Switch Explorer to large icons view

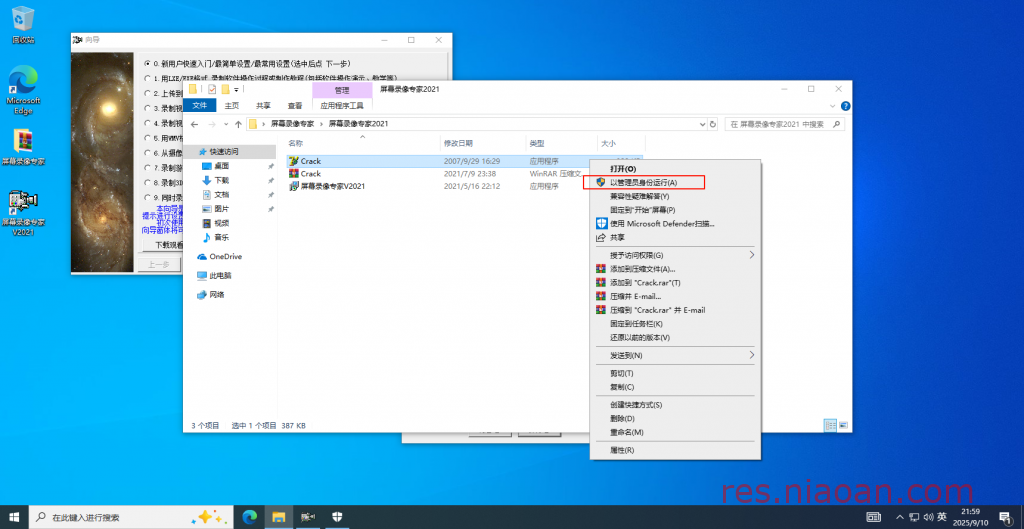click(843, 425)
